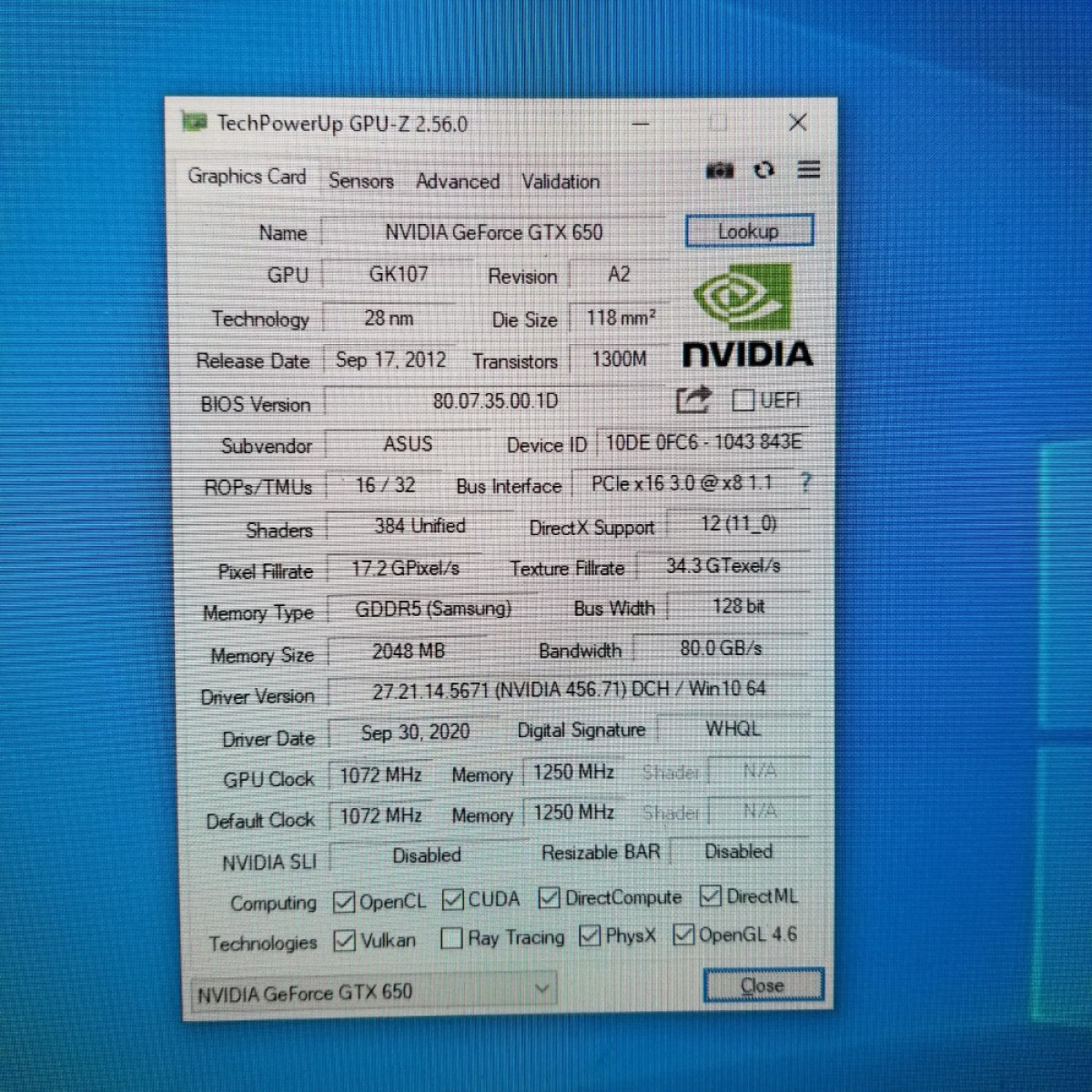Click the Bus Interface question mark
The height and width of the screenshot is (1092, 1092).
pos(805,482)
